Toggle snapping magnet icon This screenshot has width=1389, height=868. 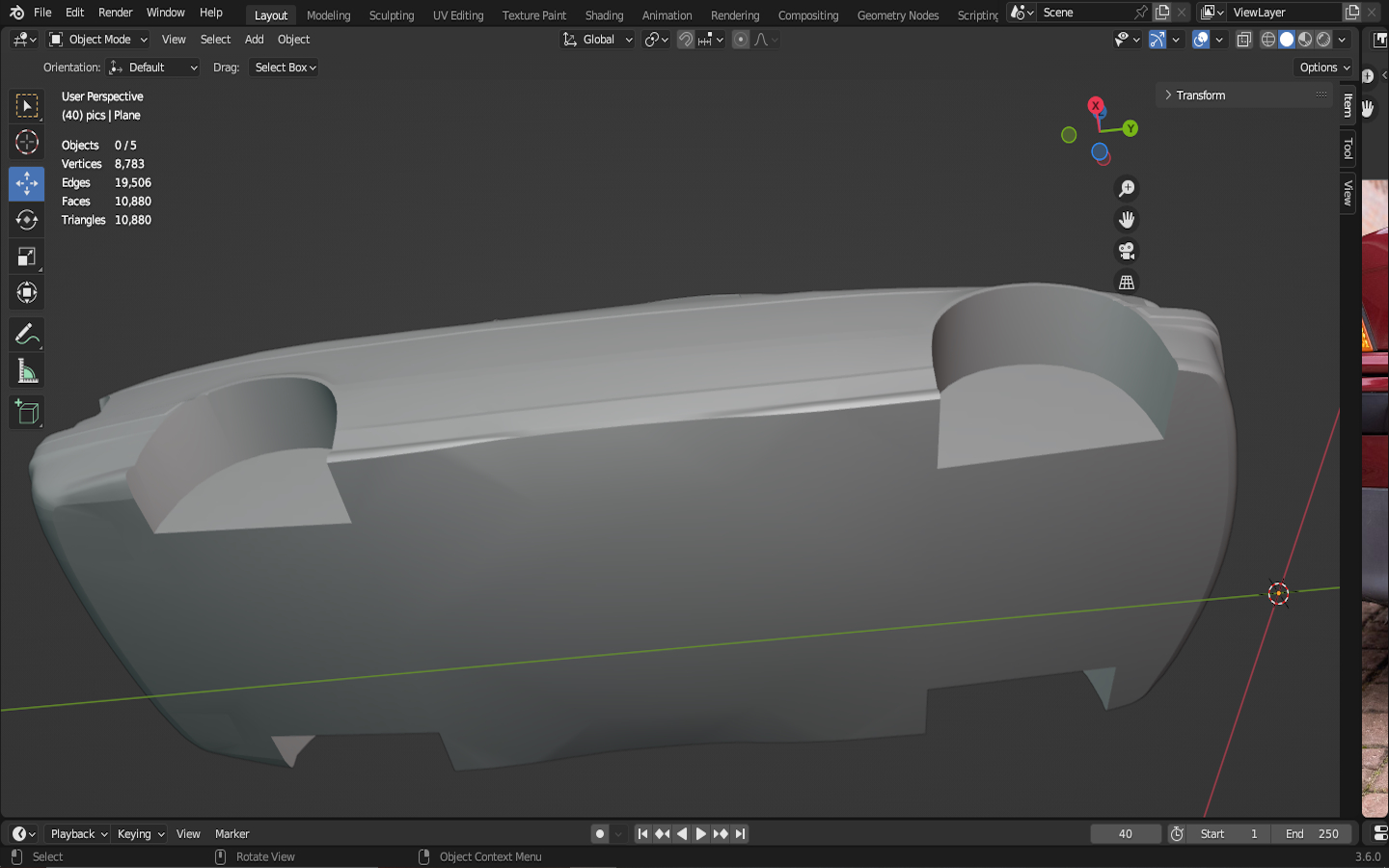pos(686,40)
